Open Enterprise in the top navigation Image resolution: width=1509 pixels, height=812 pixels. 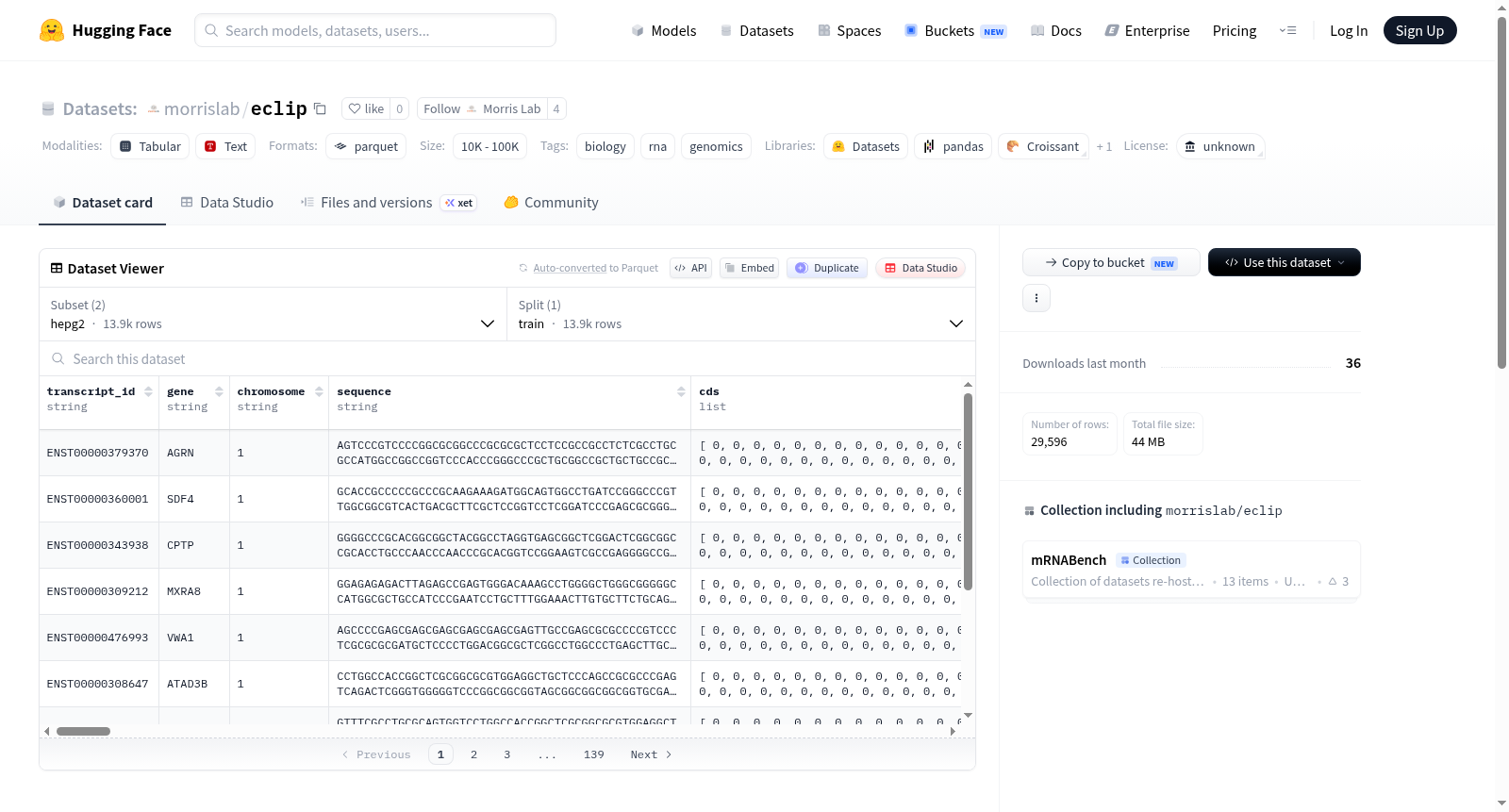pos(1147,30)
